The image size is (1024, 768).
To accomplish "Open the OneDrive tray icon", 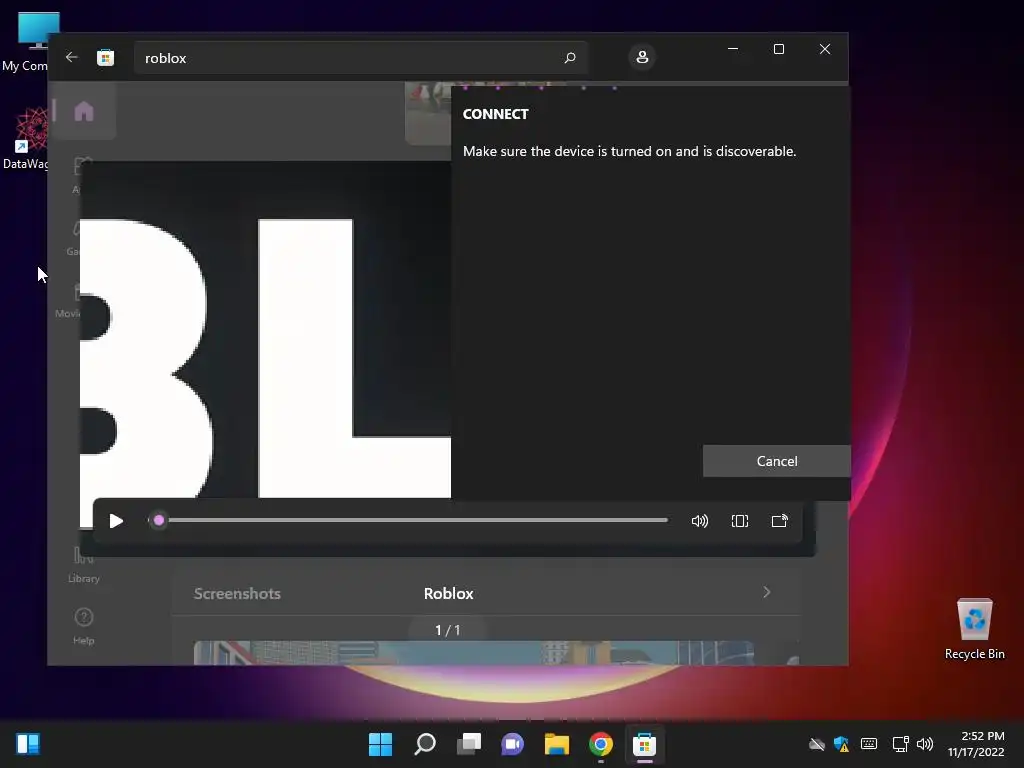I will point(817,744).
